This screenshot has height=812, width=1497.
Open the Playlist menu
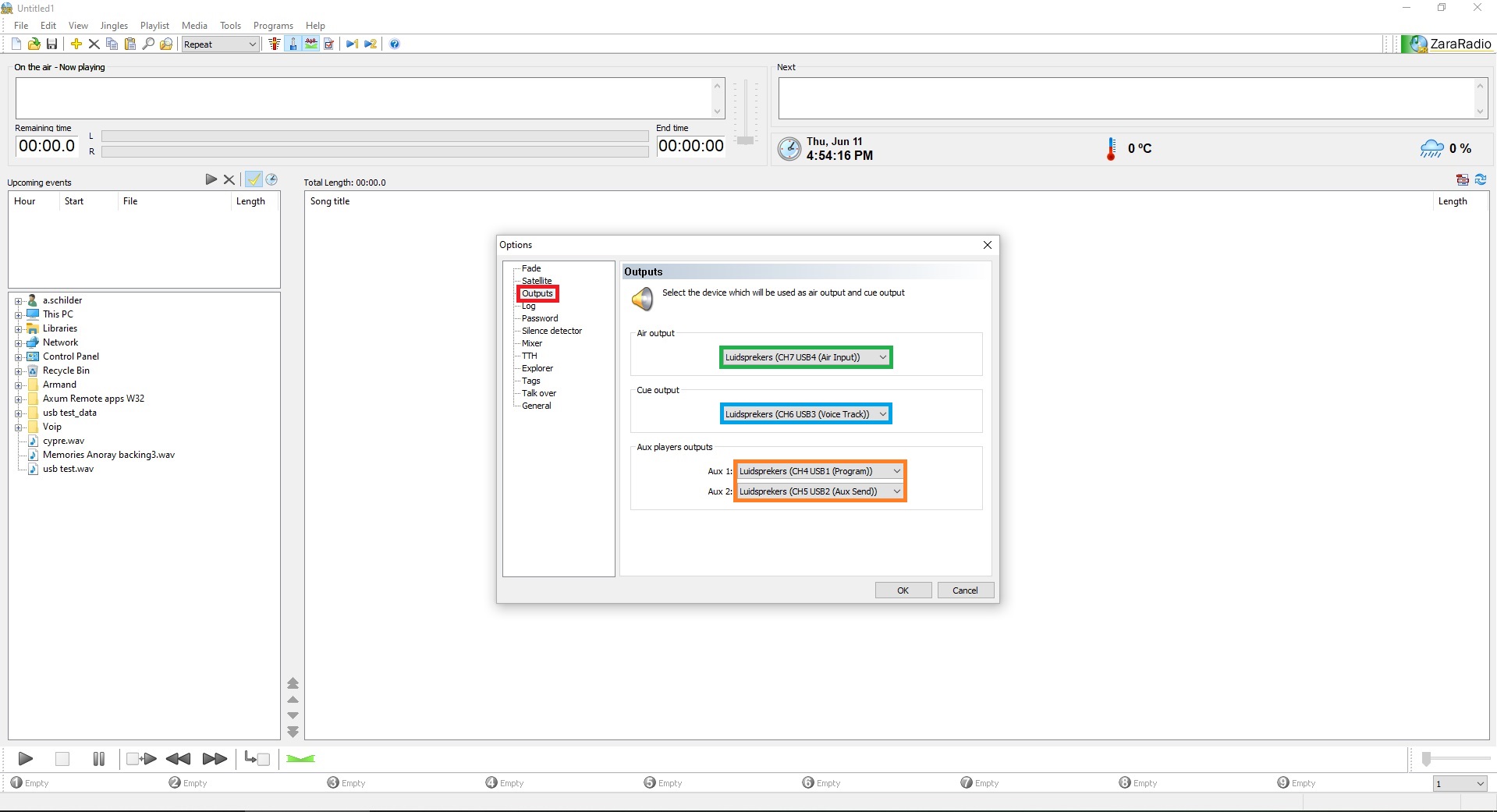tap(154, 26)
